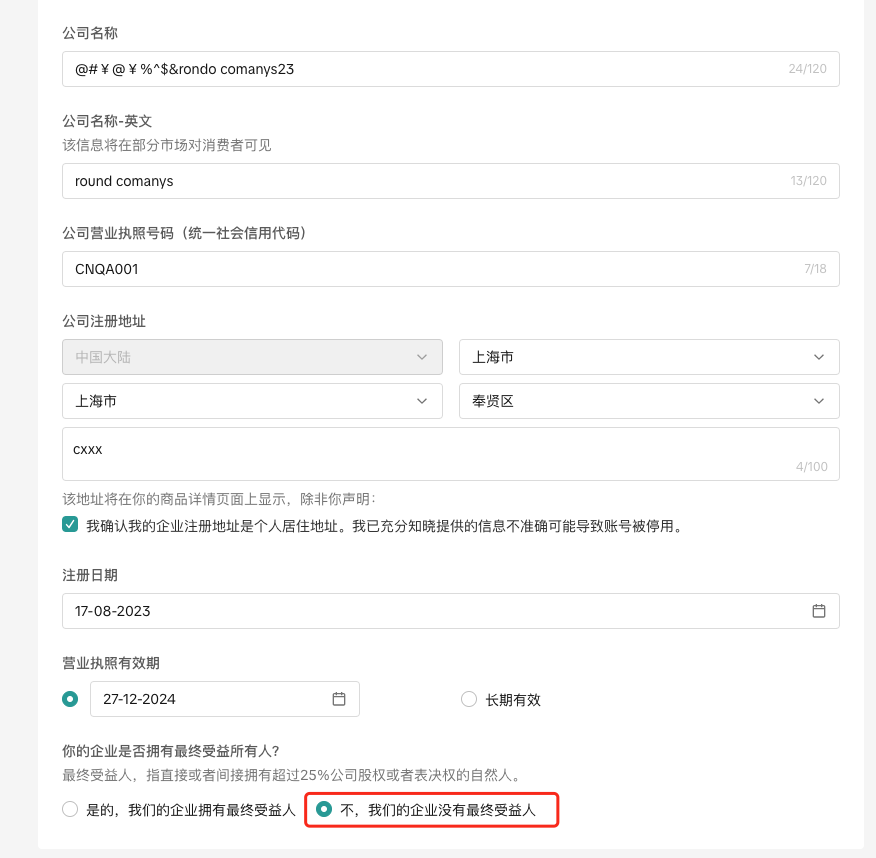Screen dimensions: 876x858
Task: Click calendar icon beside 27-12-2024 date
Action: (x=339, y=699)
